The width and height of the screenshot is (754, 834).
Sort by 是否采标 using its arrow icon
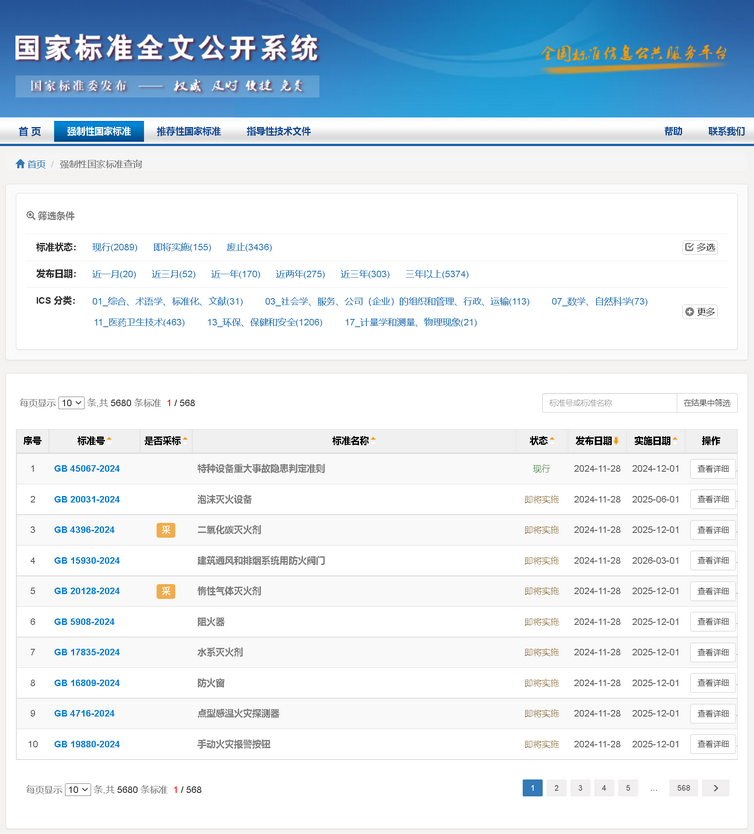pyautogui.click(x=185, y=440)
